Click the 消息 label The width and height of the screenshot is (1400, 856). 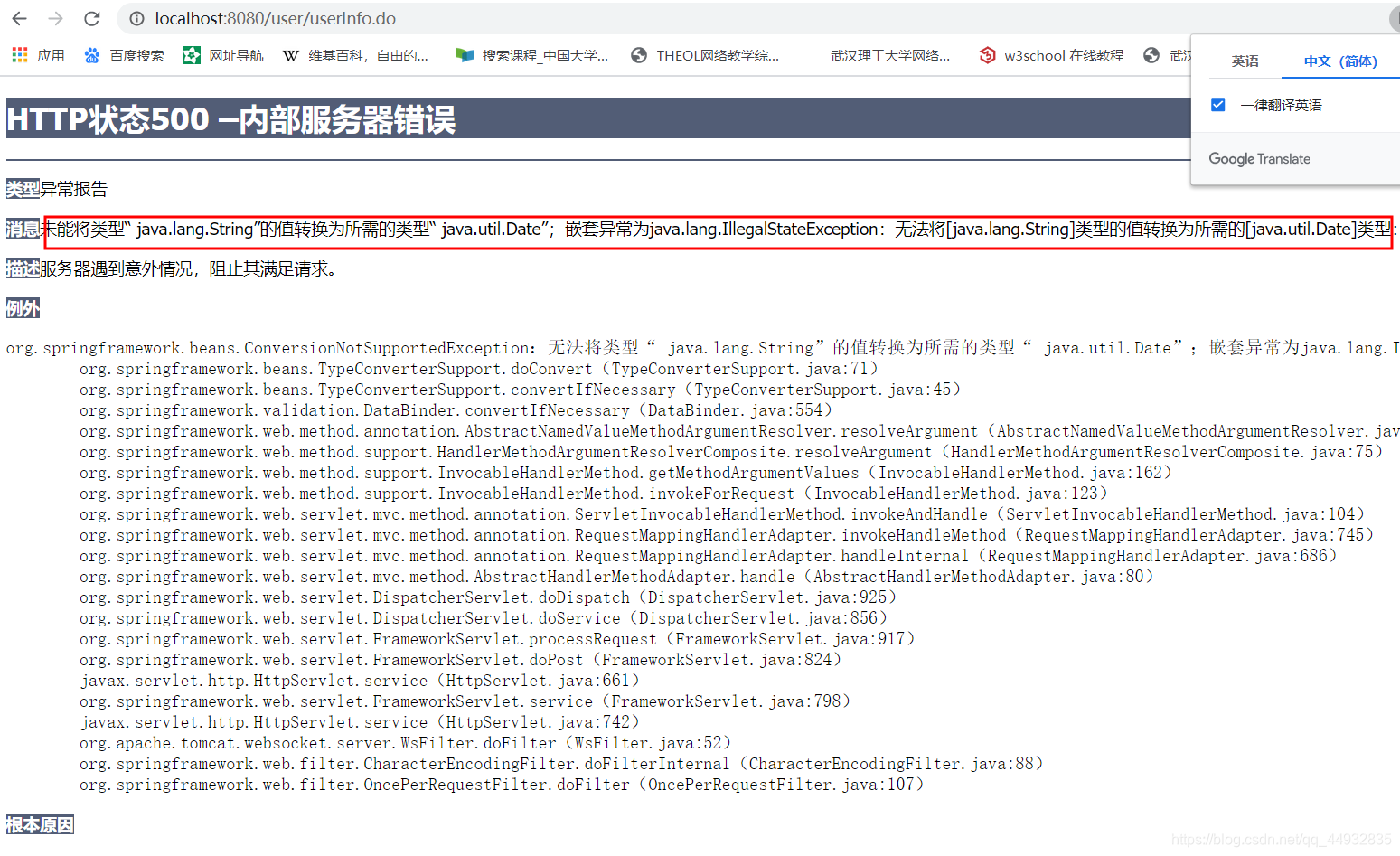coord(23,229)
